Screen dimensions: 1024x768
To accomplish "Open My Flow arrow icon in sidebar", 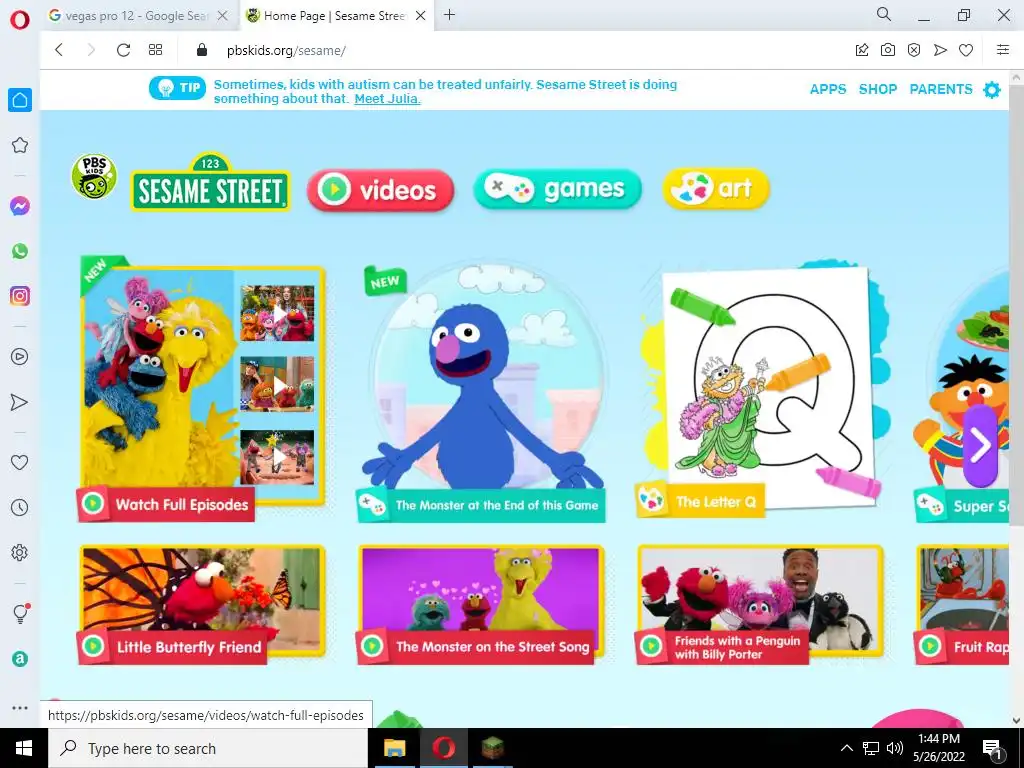I will coord(20,402).
